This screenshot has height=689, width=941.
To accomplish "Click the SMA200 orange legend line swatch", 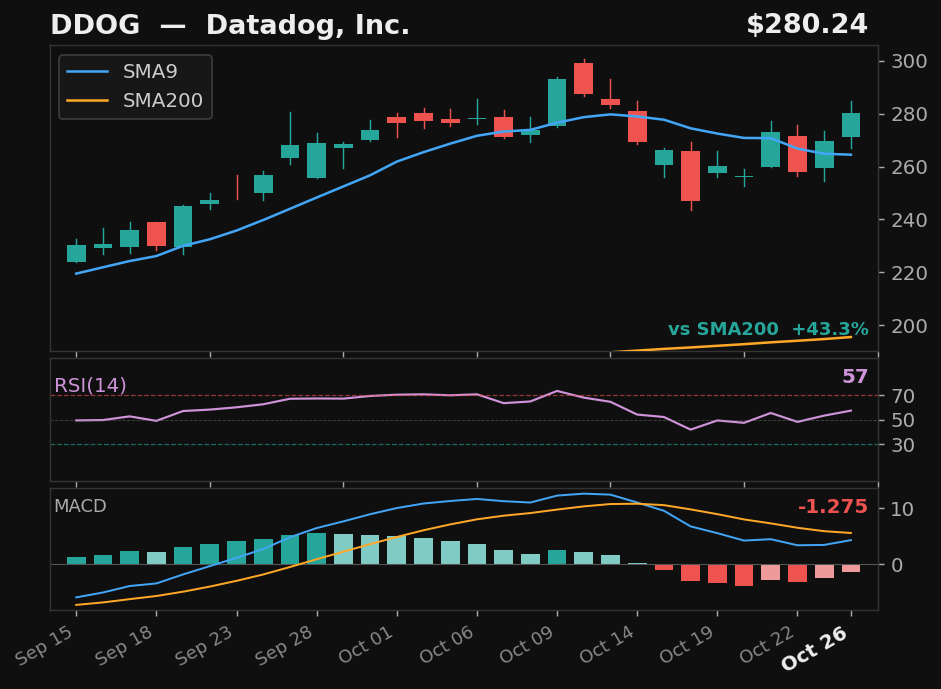I will coord(88,100).
